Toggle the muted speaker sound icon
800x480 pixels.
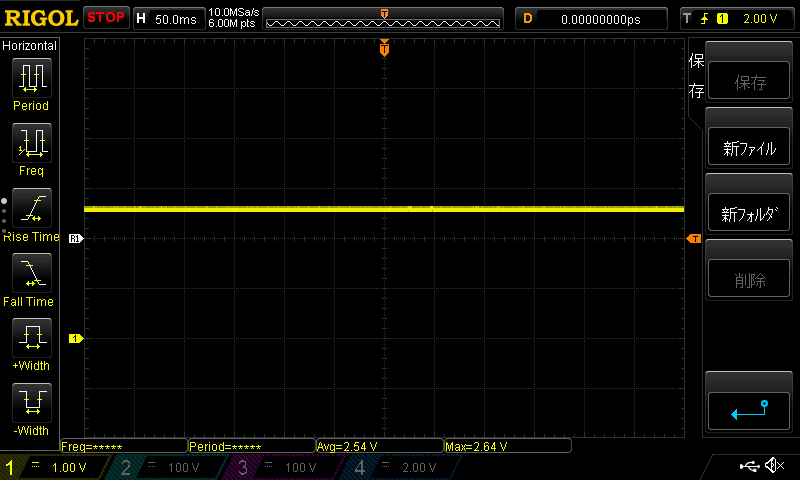774,465
